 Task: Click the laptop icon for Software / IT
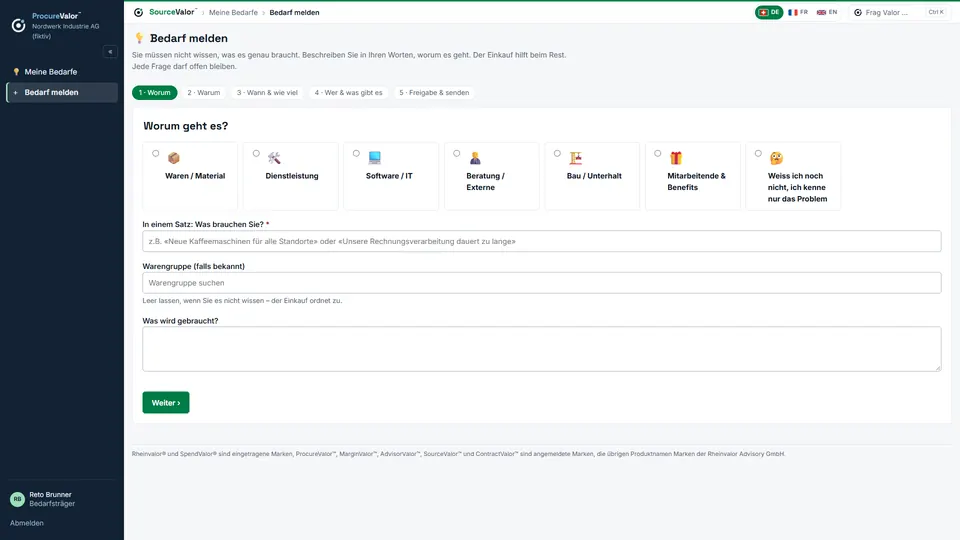(x=375, y=158)
